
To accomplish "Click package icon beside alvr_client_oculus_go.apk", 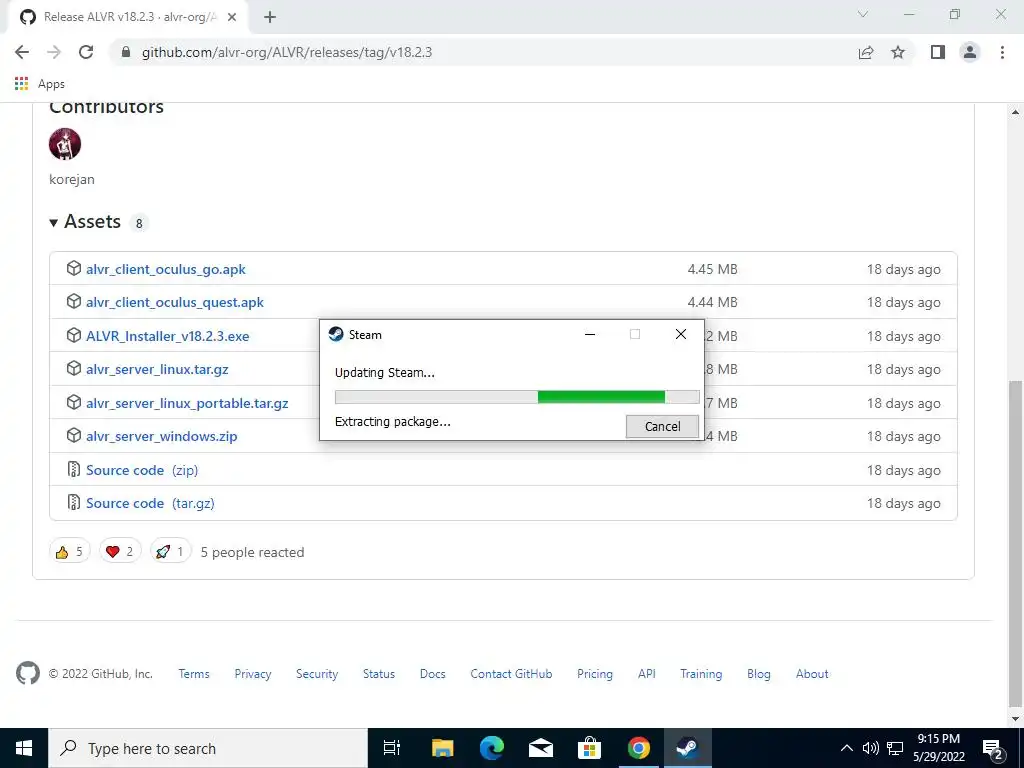I will (x=74, y=268).
